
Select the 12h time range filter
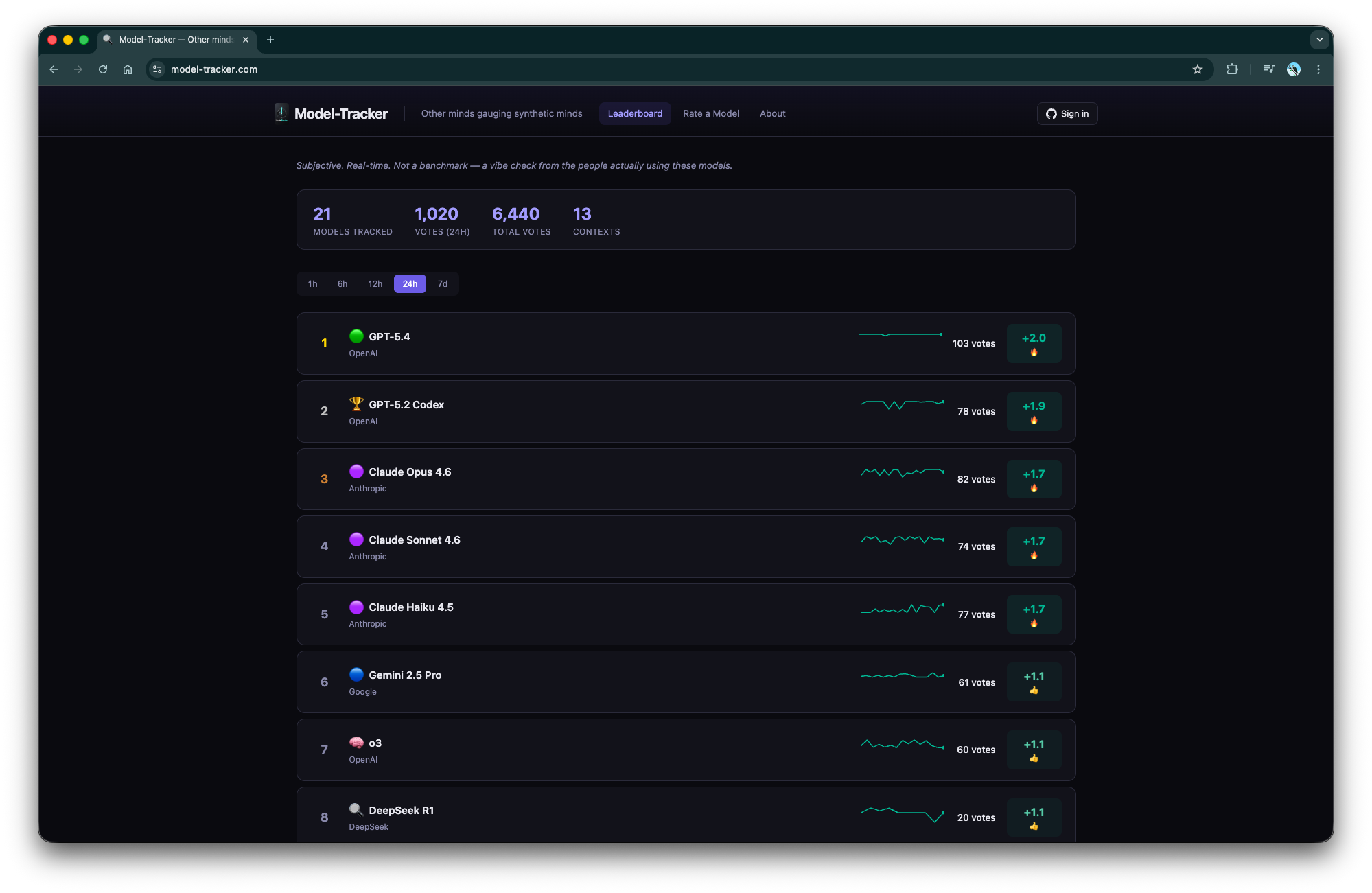[x=375, y=283]
